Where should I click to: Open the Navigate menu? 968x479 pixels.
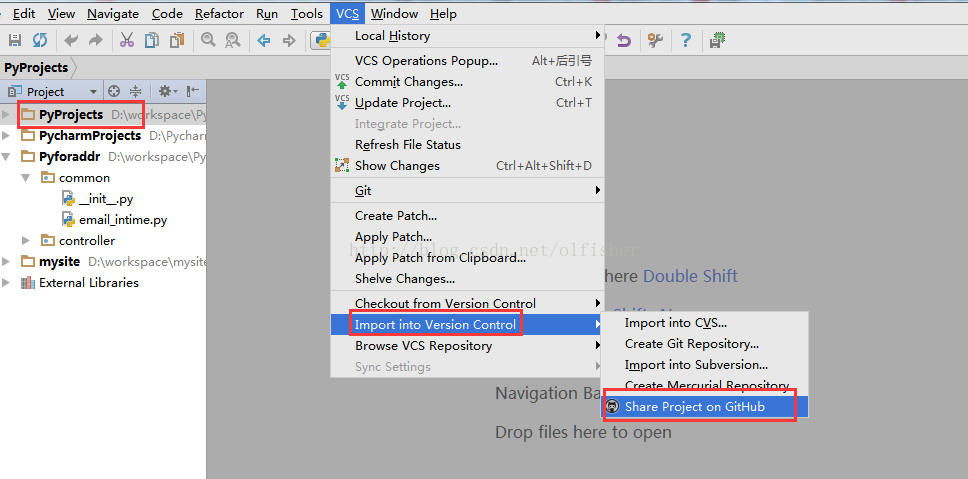(113, 14)
